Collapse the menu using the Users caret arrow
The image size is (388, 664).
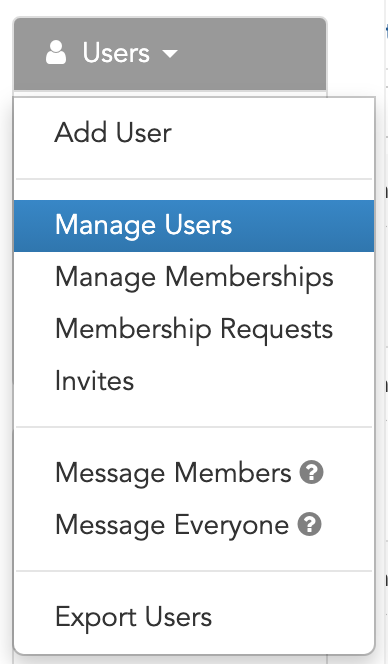tap(170, 54)
